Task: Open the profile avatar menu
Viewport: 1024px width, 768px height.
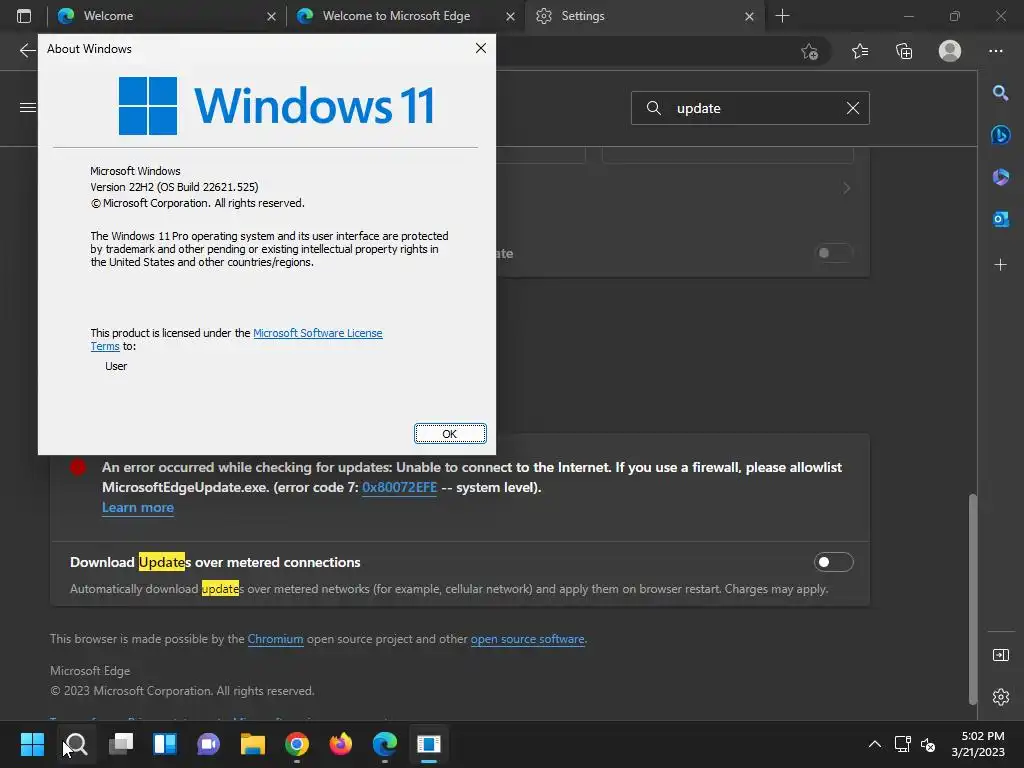Action: tap(950, 51)
